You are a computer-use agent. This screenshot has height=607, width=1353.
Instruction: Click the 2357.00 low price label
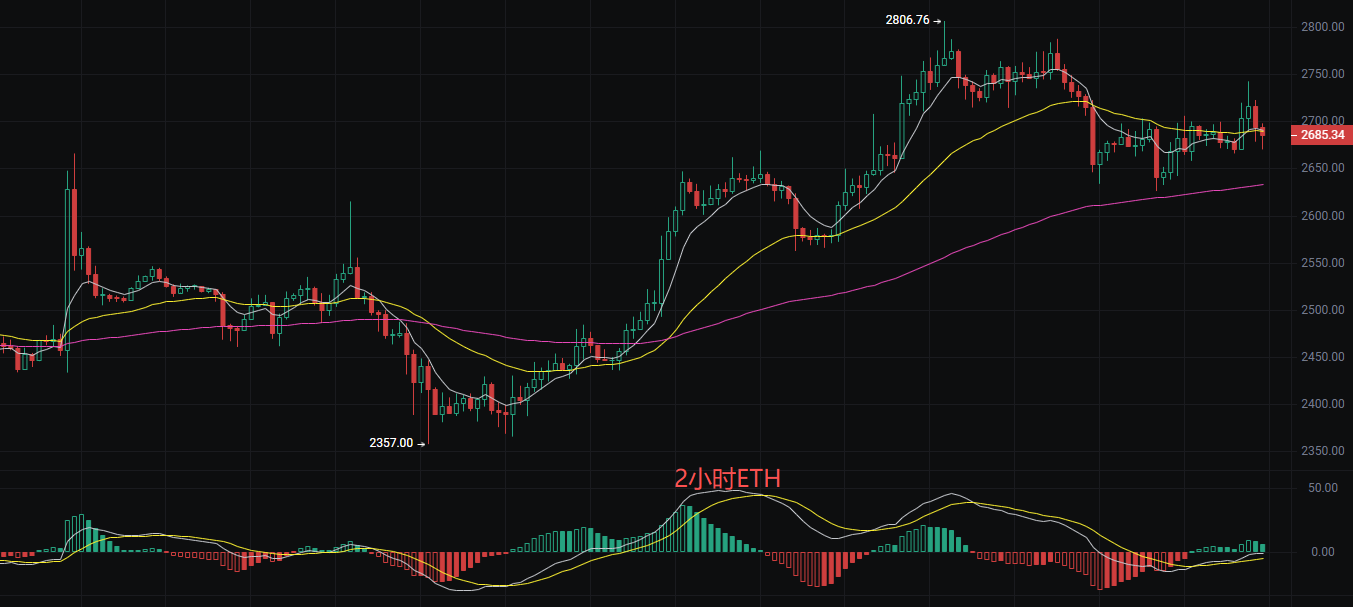(391, 442)
